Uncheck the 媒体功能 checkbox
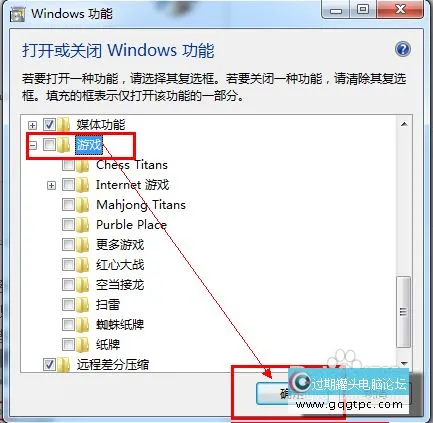This screenshot has height=423, width=433. coord(49,125)
